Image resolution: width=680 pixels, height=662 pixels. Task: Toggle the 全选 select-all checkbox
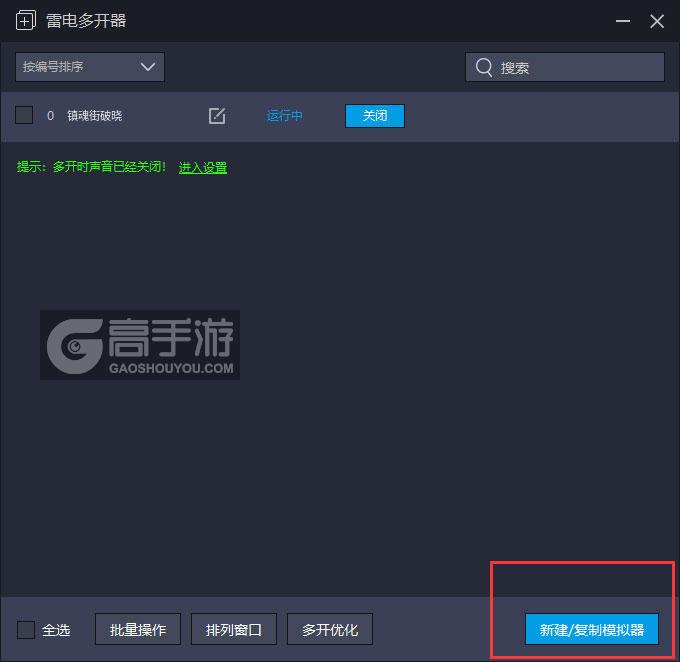point(26,630)
